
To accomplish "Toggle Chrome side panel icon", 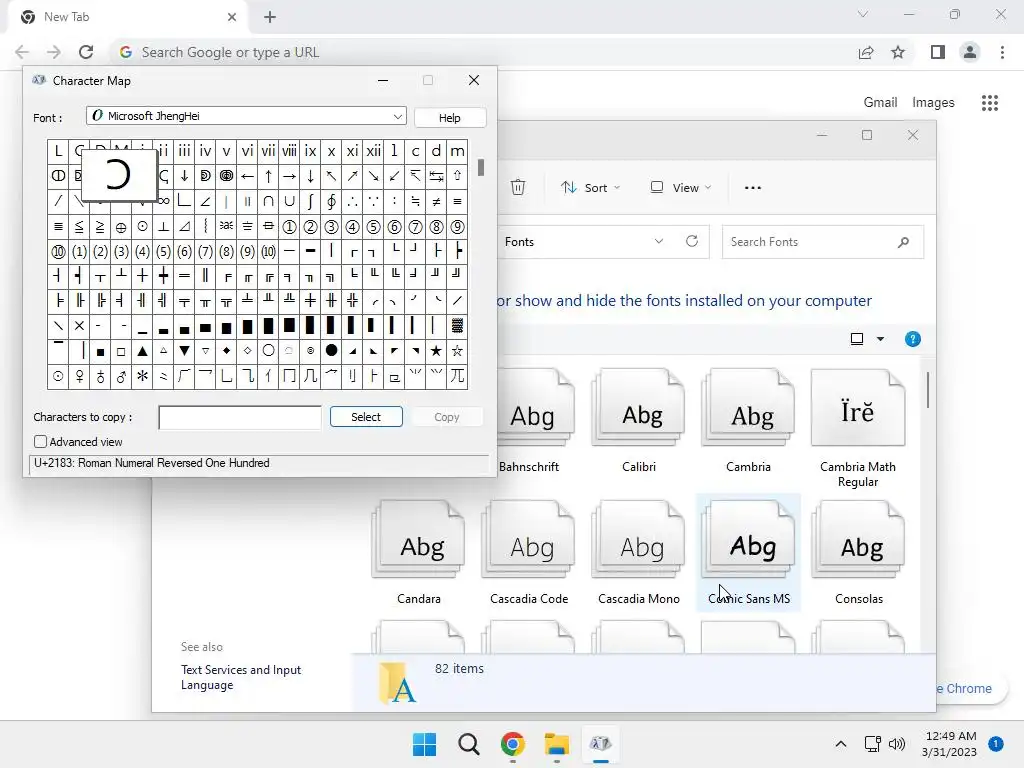I will click(x=938, y=52).
